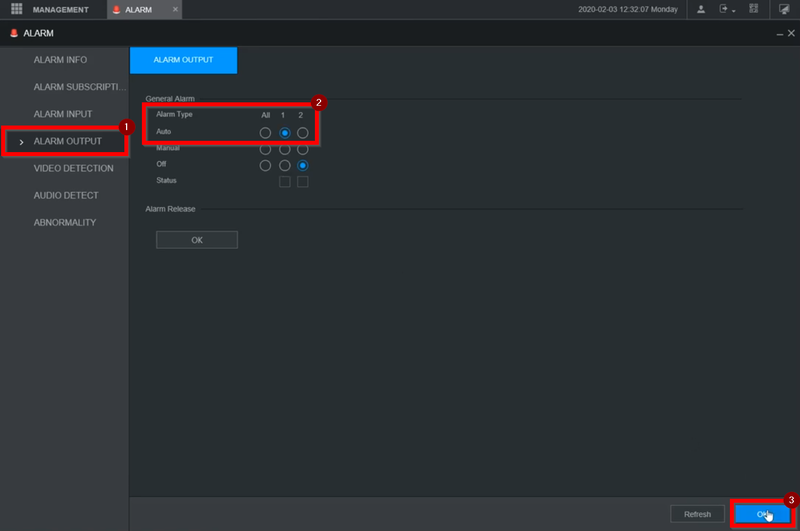The image size is (800, 531).
Task: Collapse the ALARM OUTPUT chevron in sidebar
Action: [21, 142]
